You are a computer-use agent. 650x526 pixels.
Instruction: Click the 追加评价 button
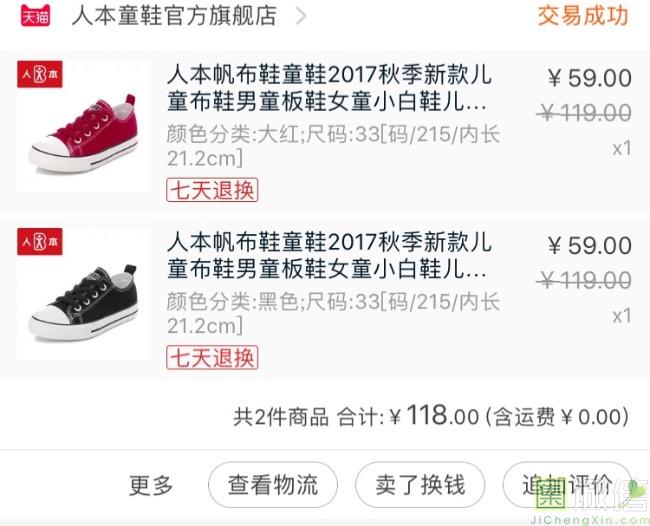[x=567, y=485]
